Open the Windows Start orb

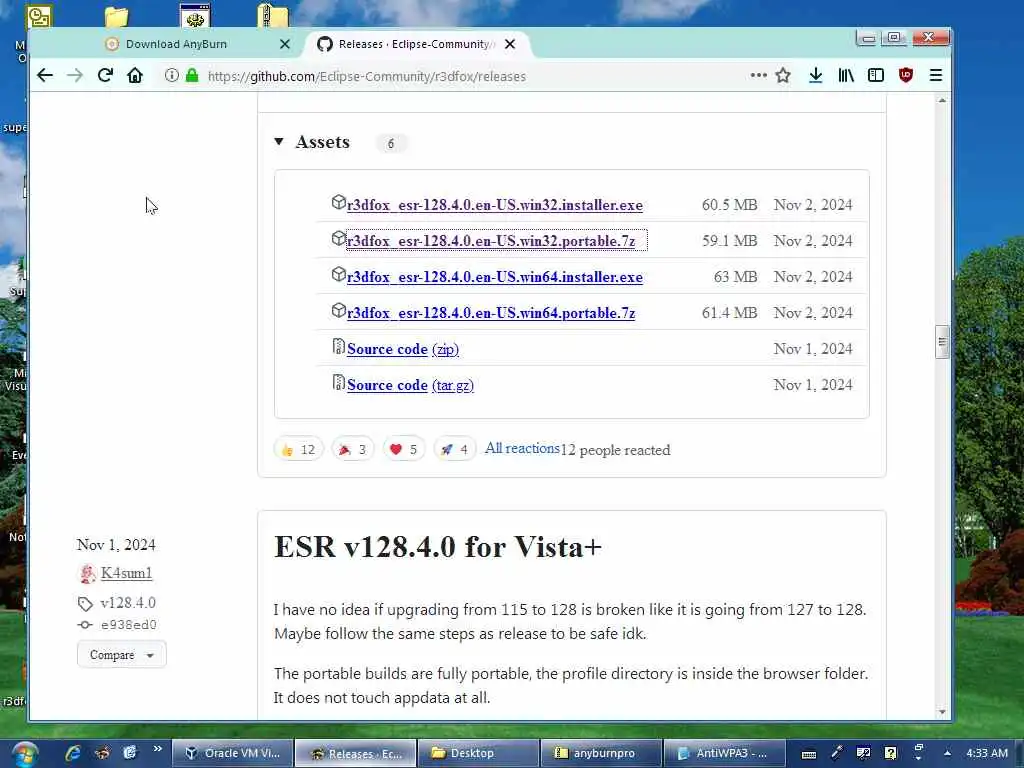point(24,754)
